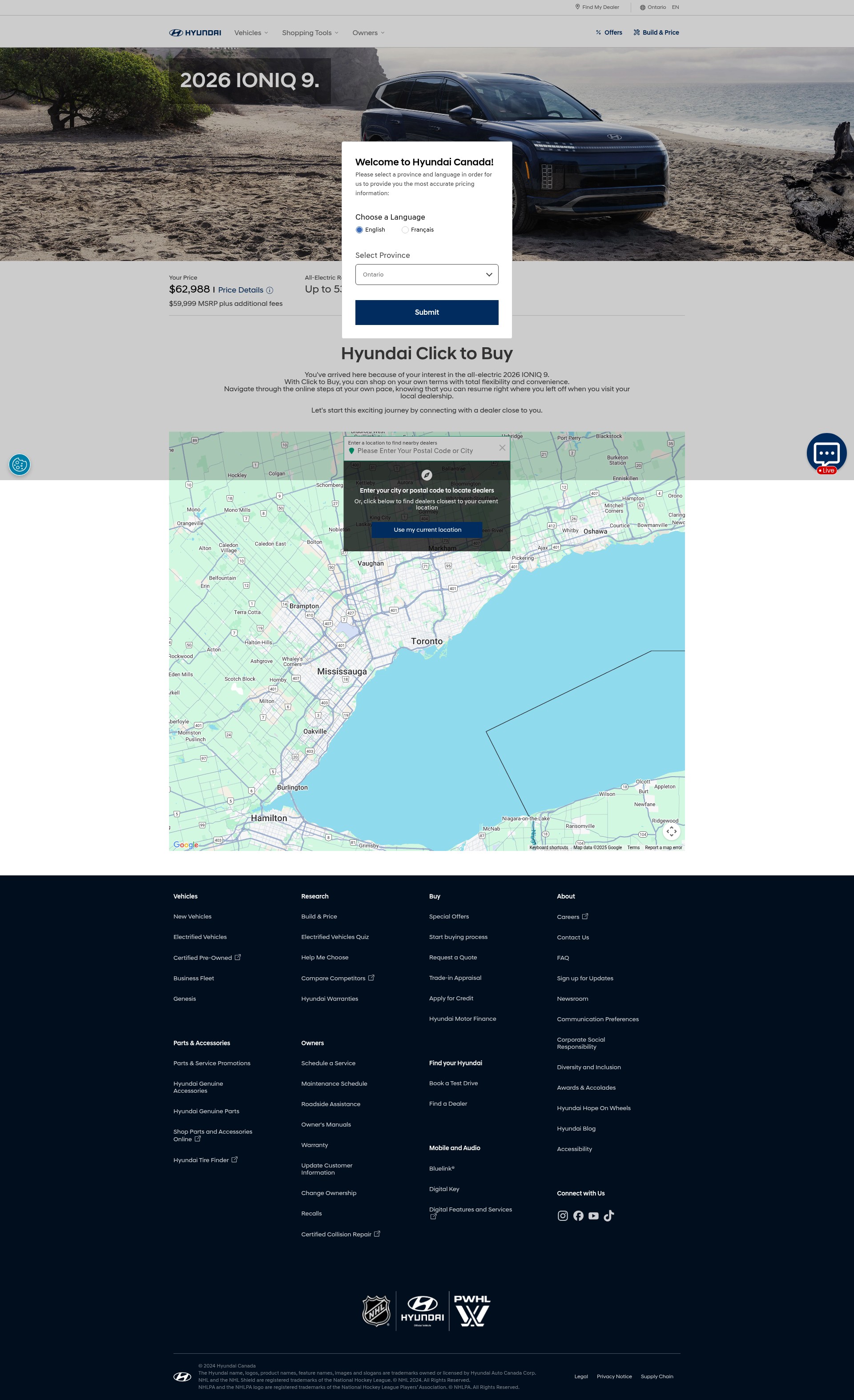The width and height of the screenshot is (854, 1400).
Task: Click Report a map error link
Action: click(664, 847)
